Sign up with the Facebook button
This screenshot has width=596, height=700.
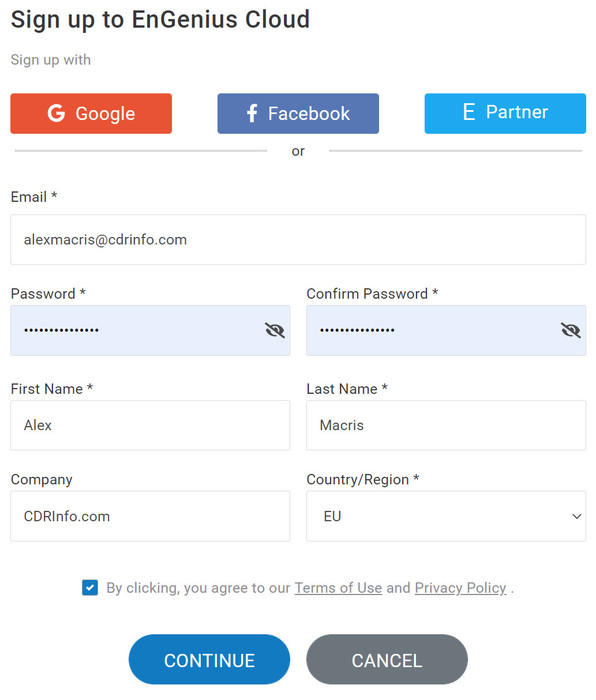pyautogui.click(x=298, y=113)
